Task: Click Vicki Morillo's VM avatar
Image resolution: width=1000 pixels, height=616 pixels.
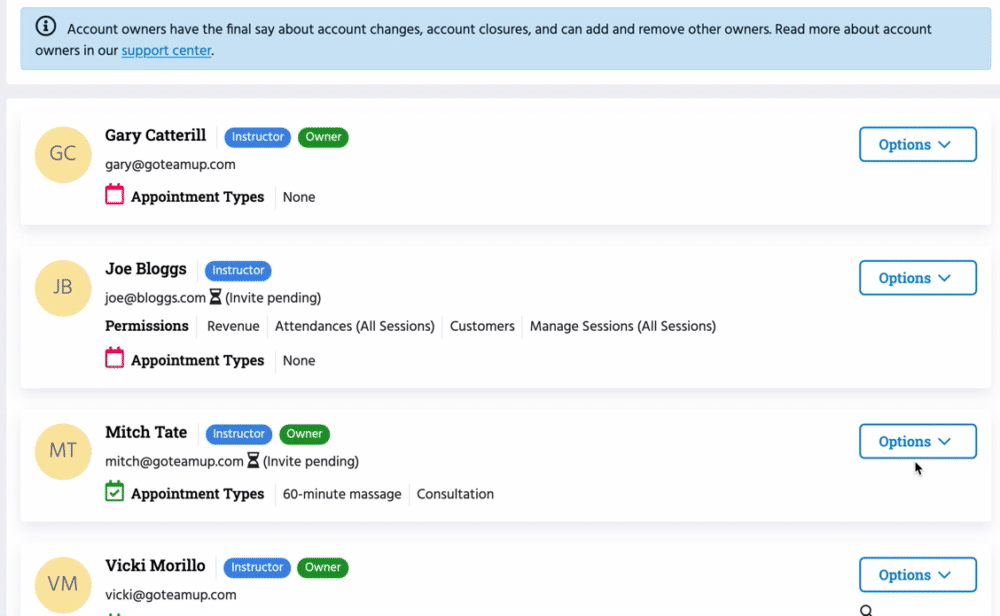Action: [62, 583]
